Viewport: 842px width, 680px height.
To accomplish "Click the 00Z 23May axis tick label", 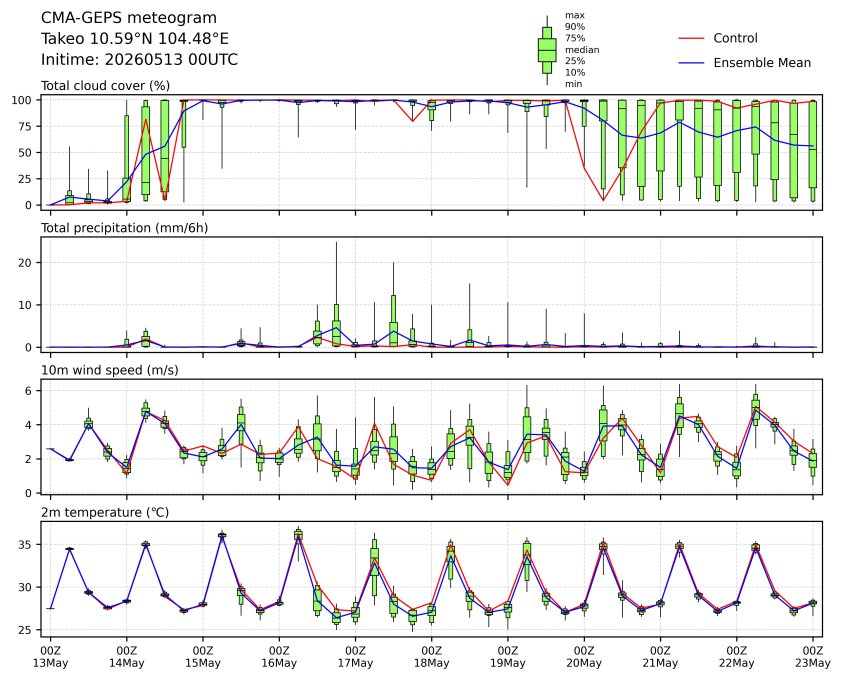I will point(812,657).
